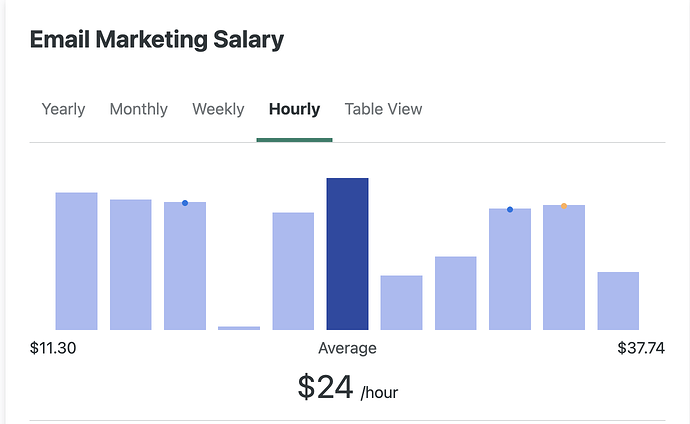The height and width of the screenshot is (424, 690).
Task: Click the dark blue Average bar
Action: [347, 254]
